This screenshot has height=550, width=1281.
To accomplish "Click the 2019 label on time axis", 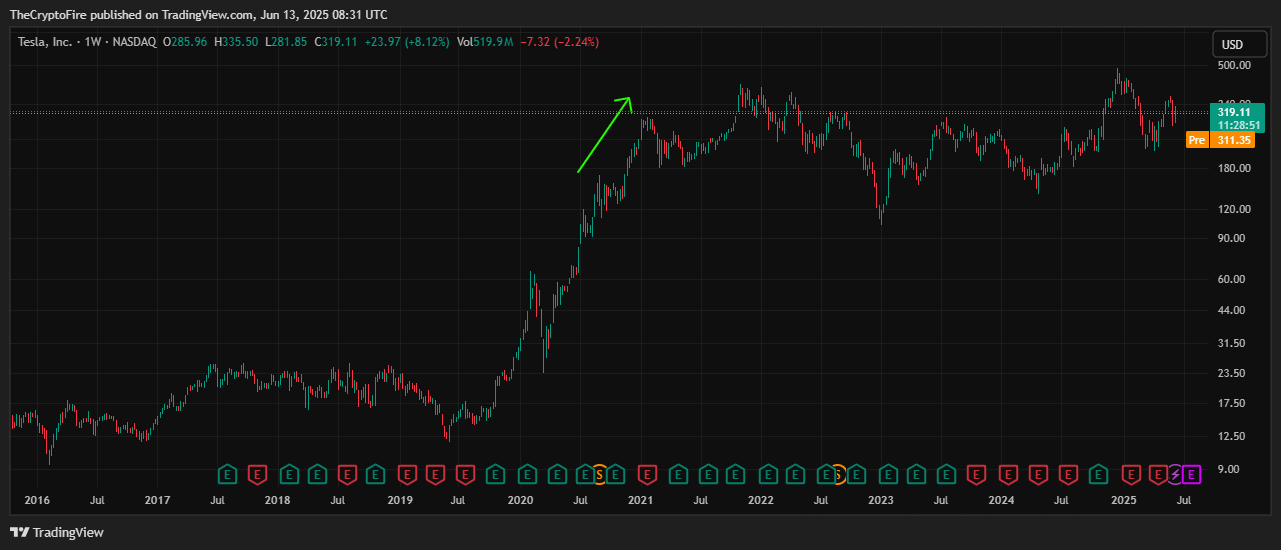I will (x=399, y=499).
